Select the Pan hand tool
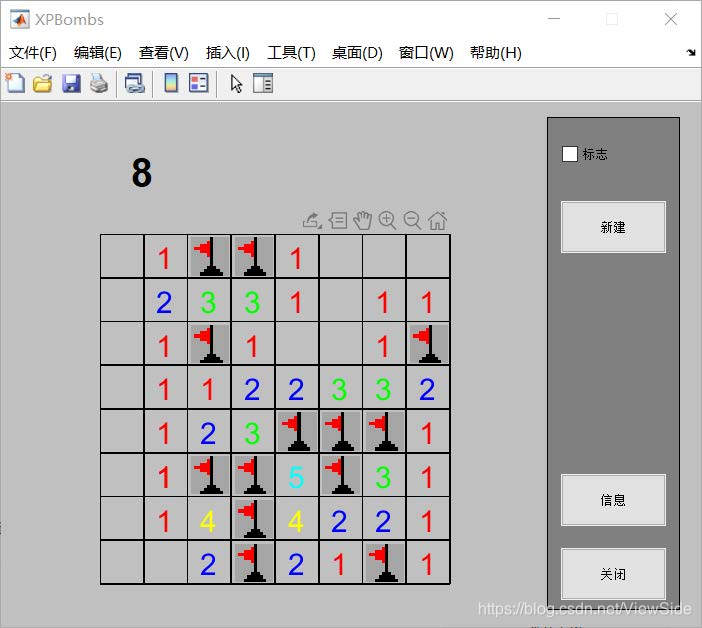Image resolution: width=702 pixels, height=628 pixels. coord(363,220)
